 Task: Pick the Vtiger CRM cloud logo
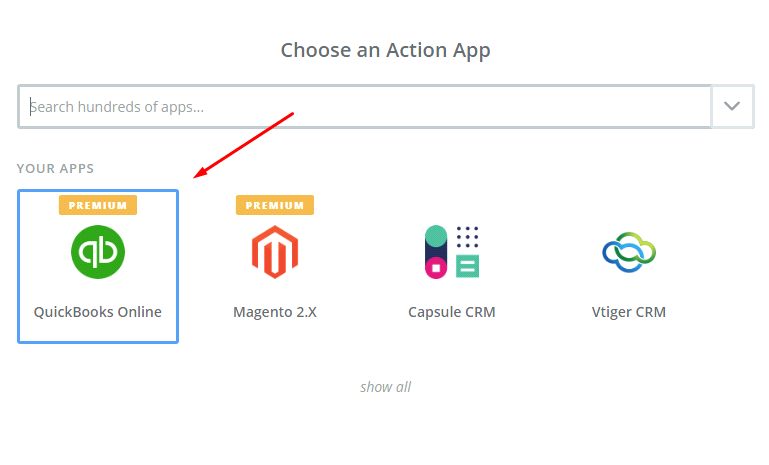(628, 253)
